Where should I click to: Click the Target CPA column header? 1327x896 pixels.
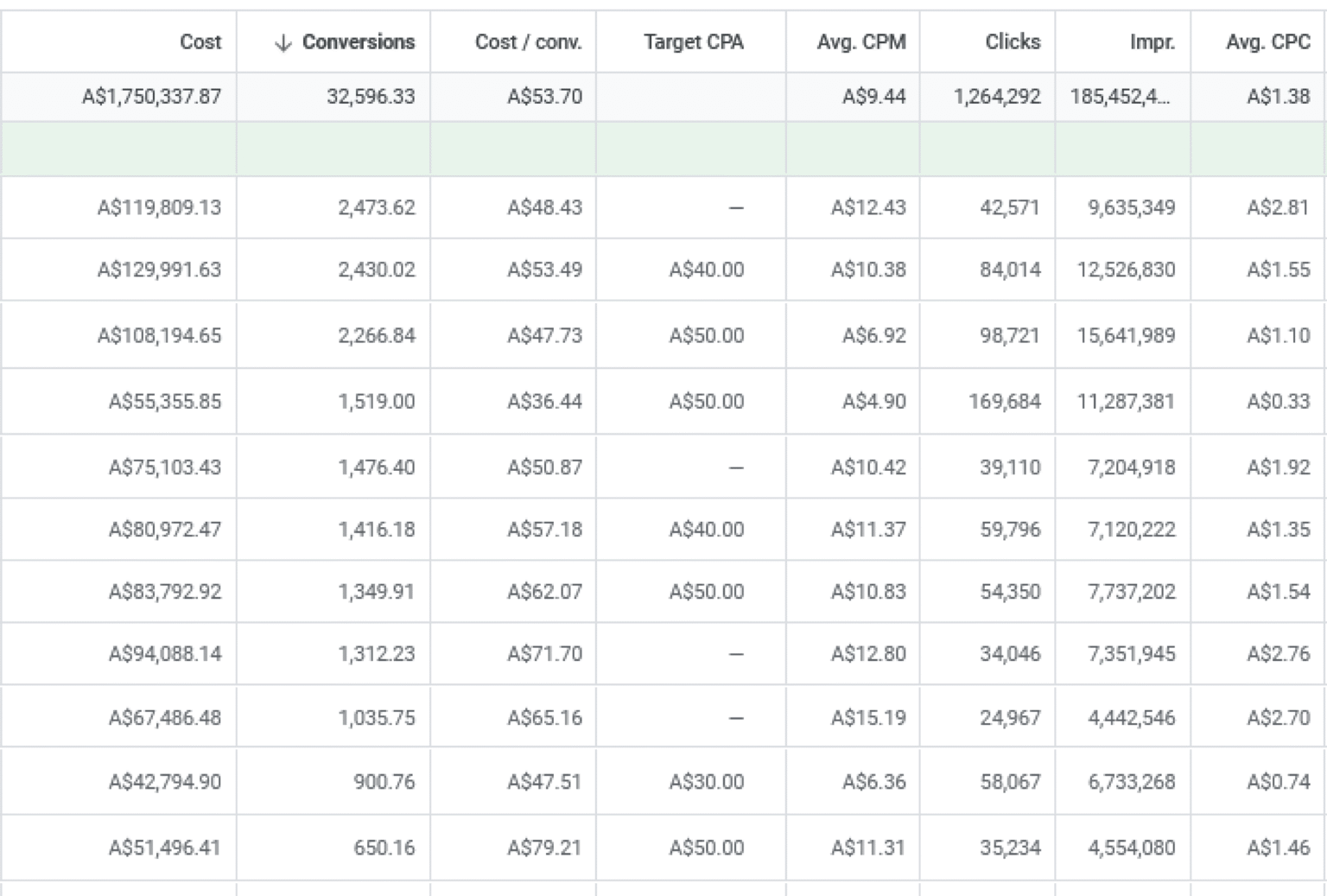pyautogui.click(x=693, y=42)
